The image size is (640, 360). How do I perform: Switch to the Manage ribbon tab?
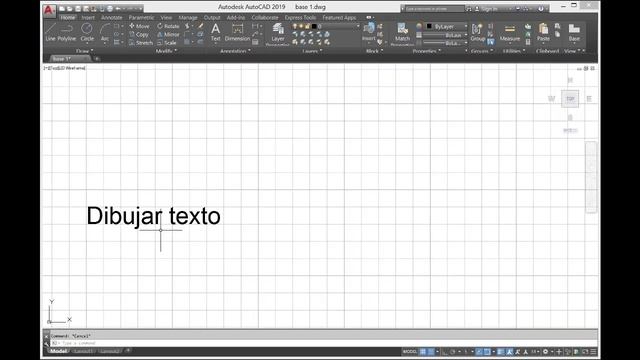(x=188, y=18)
